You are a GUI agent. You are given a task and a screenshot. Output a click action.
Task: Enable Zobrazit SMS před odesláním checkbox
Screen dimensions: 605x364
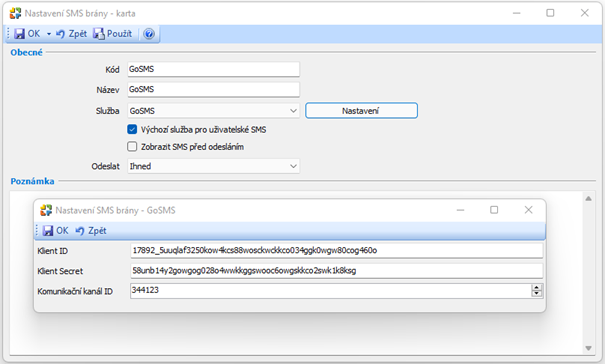132,147
